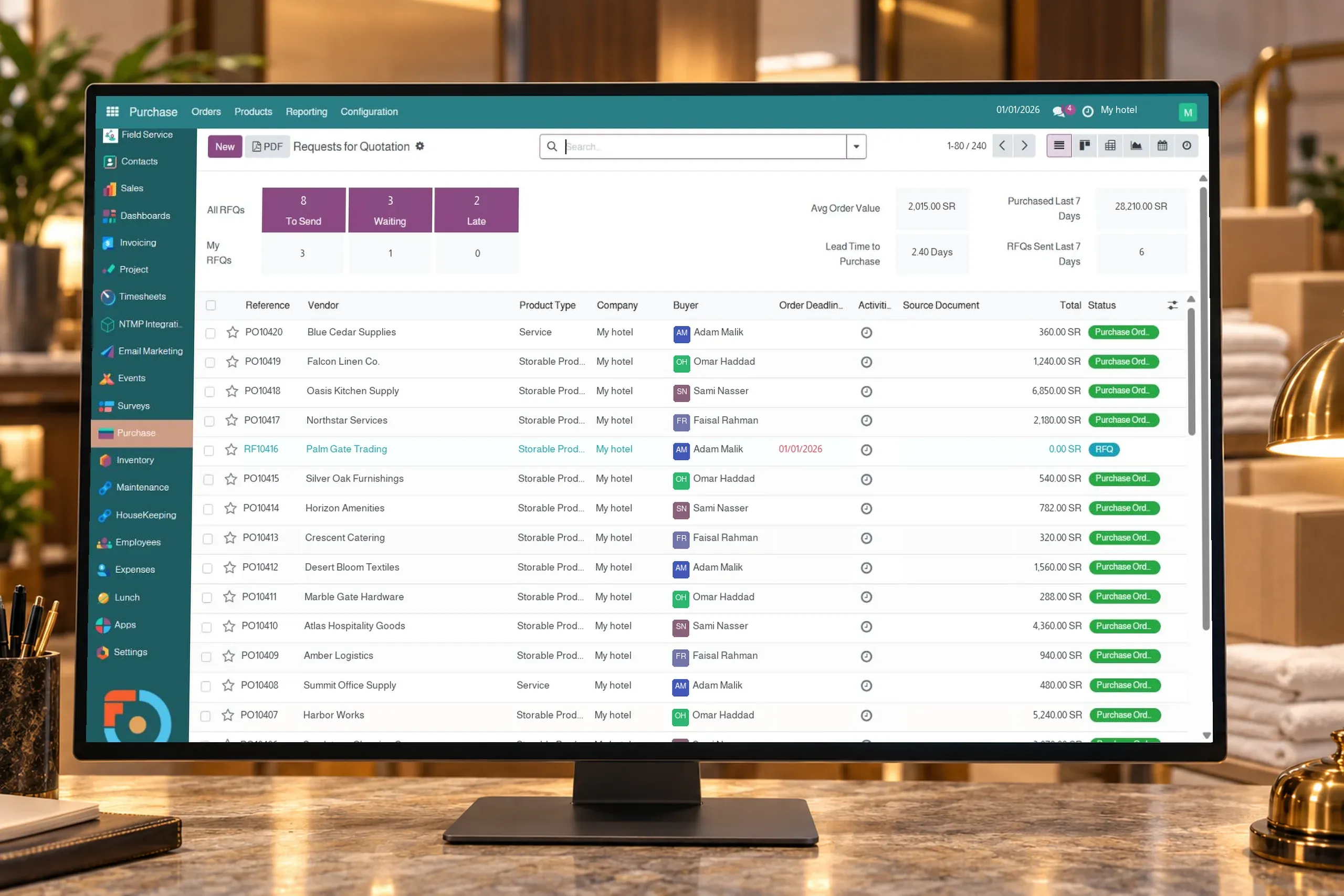The width and height of the screenshot is (1344, 896).
Task: Go to previous page of records
Action: coord(1002,146)
